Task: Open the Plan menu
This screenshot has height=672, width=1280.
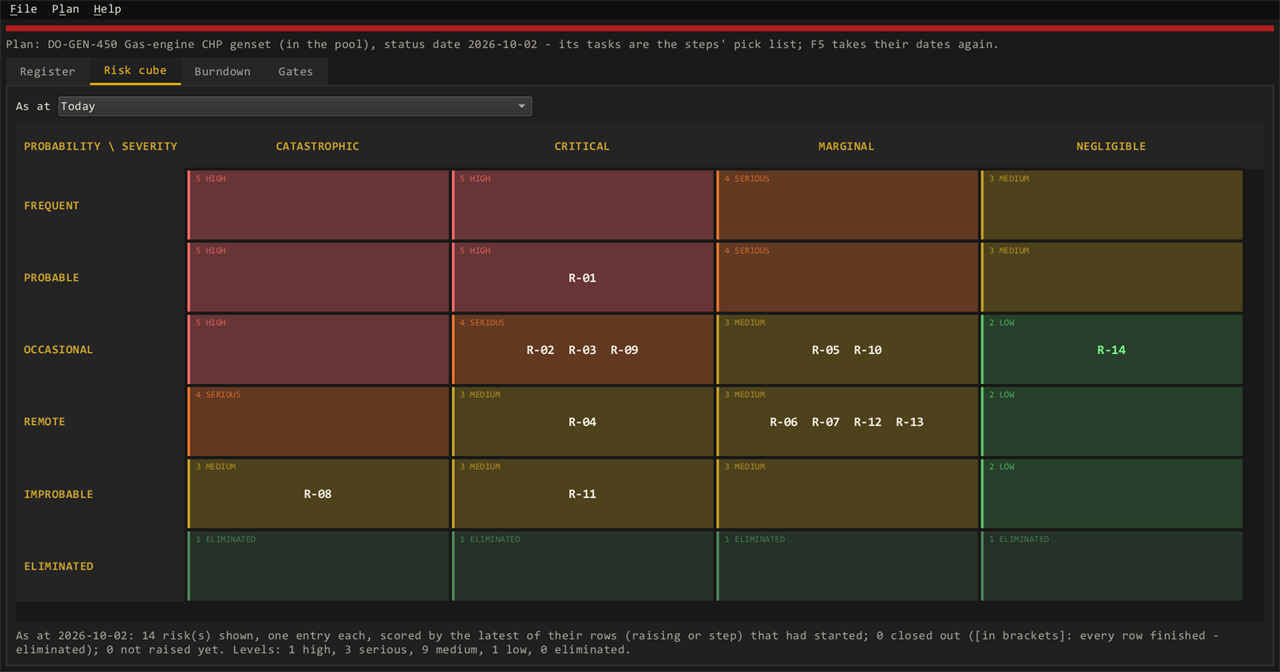Action: pyautogui.click(x=65, y=9)
